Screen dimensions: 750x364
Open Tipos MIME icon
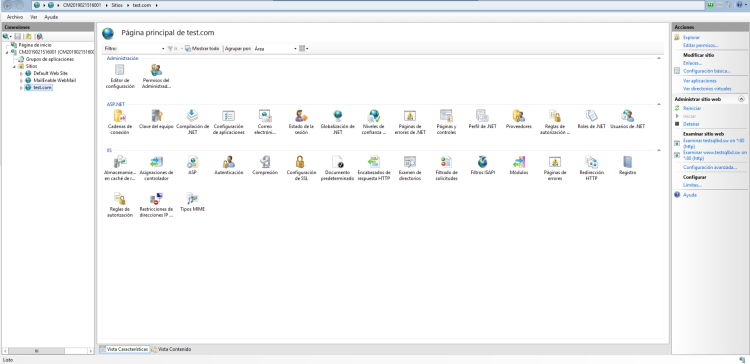click(193, 202)
